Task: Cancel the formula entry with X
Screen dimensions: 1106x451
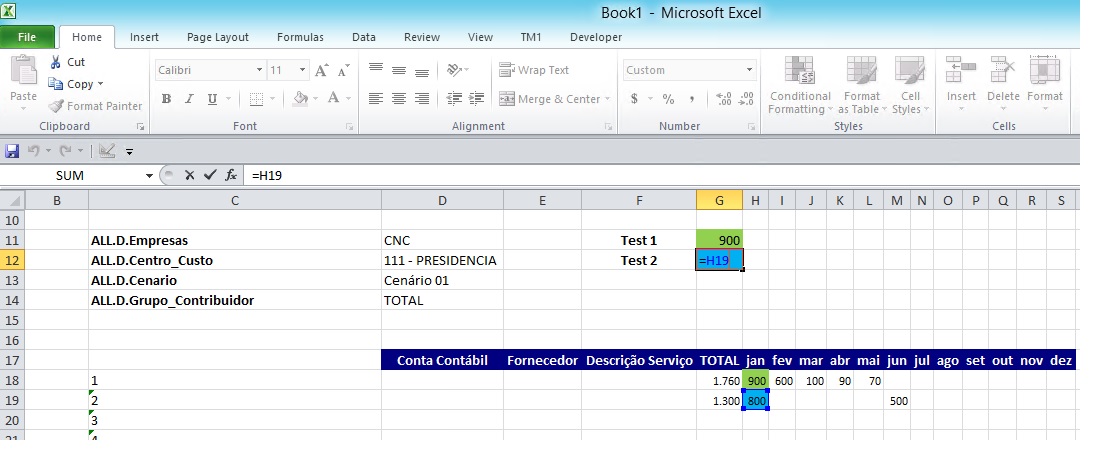Action: 189,175
